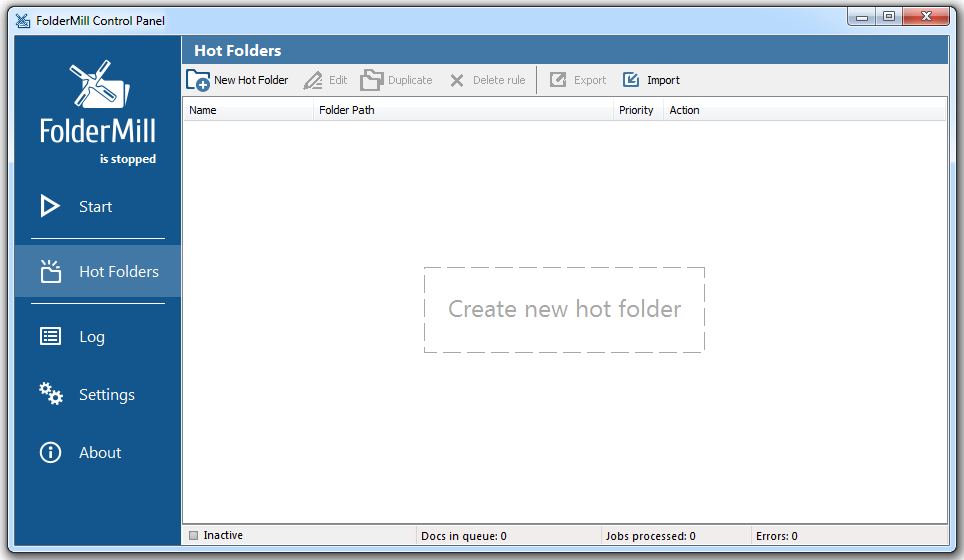
Task: Click the Import button label
Action: [x=663, y=80]
